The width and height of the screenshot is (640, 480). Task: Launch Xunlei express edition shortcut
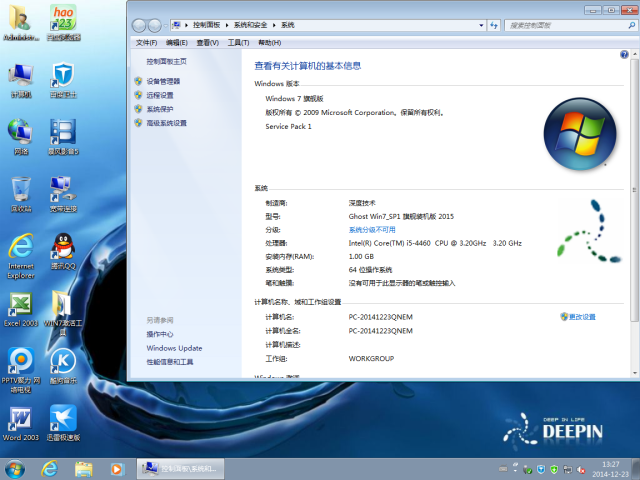[63, 423]
